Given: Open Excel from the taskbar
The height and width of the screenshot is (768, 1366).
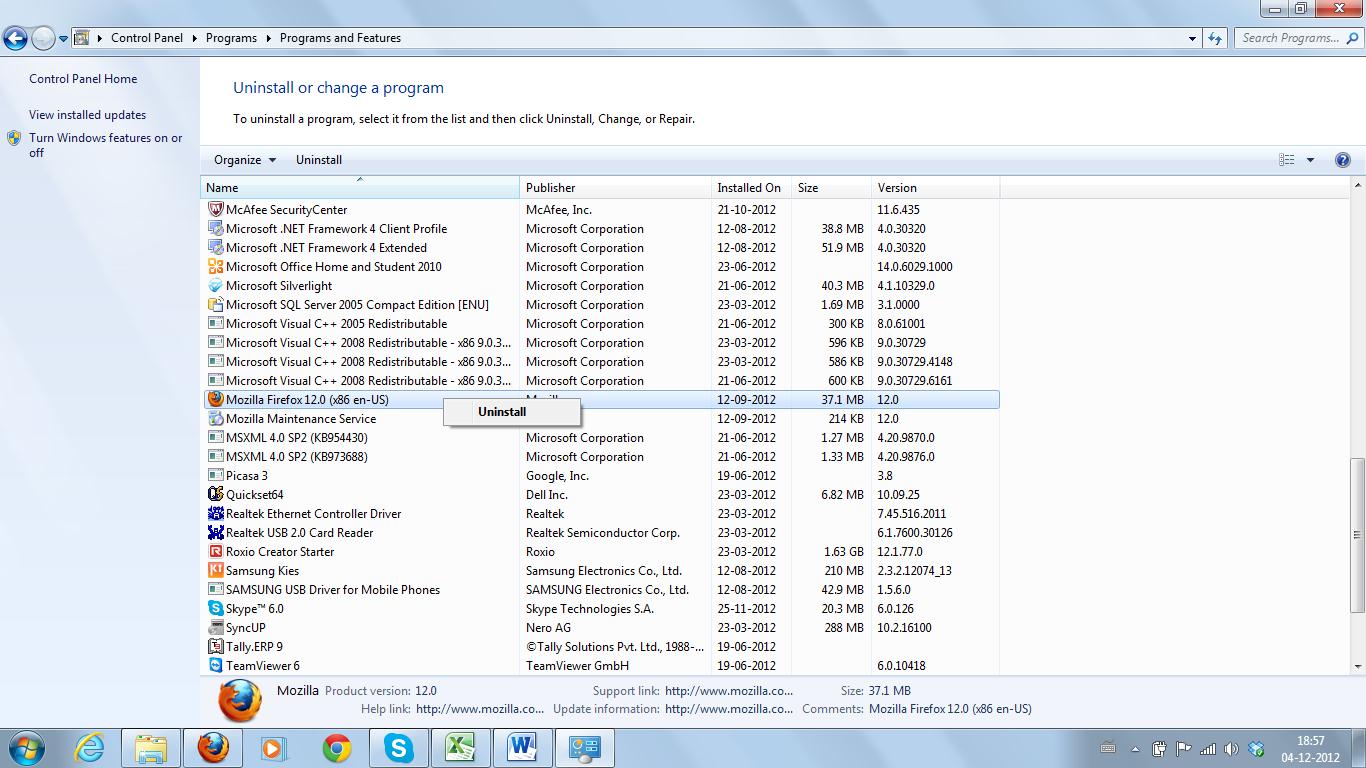Looking at the screenshot, I should pyautogui.click(x=461, y=748).
